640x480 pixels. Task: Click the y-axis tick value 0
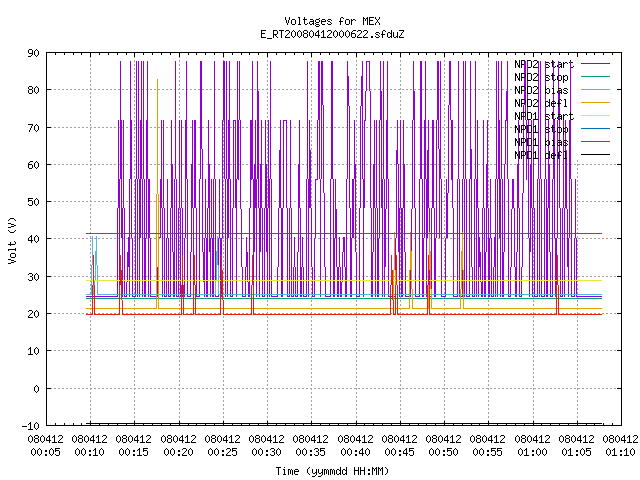coord(36,389)
